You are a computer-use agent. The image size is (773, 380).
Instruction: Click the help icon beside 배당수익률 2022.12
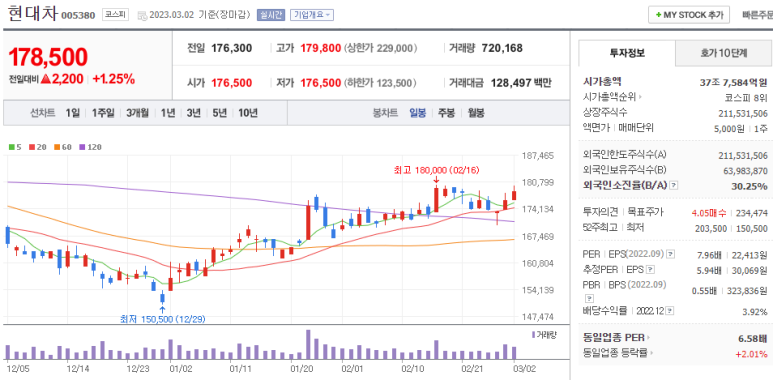(x=669, y=311)
